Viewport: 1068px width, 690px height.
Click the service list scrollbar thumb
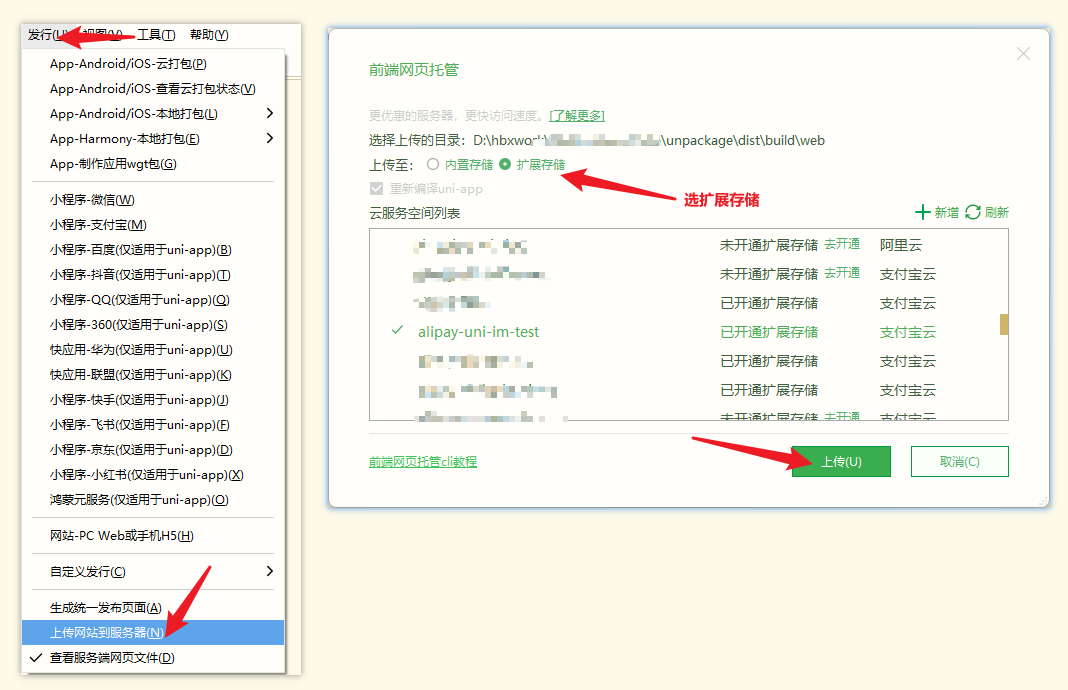(x=1004, y=324)
